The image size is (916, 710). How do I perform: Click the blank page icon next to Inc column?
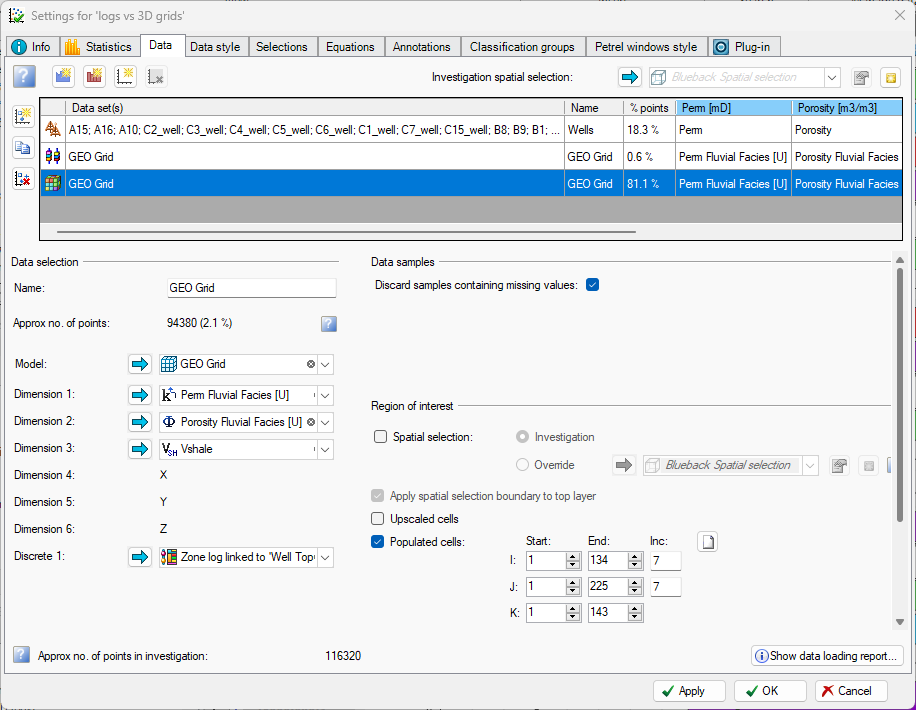click(x=707, y=542)
